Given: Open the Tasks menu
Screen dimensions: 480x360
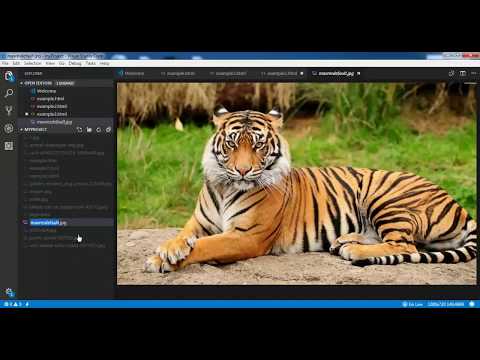Looking at the screenshot, I should coord(91,63).
